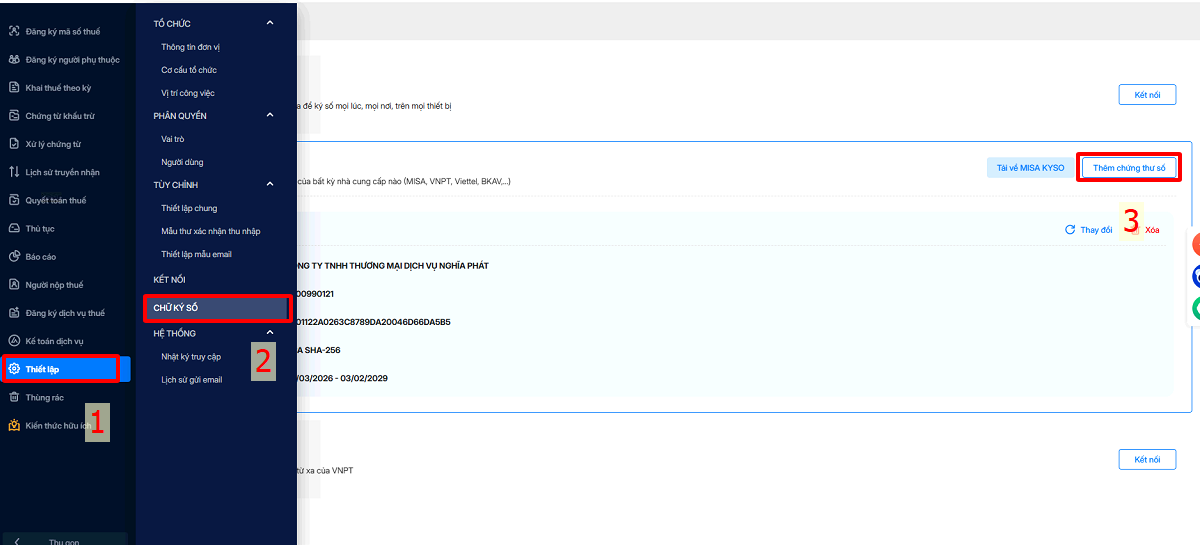The height and width of the screenshot is (545, 1200).
Task: Collapse the PHÂN QUYỀN section chevron
Action: [x=269, y=116]
